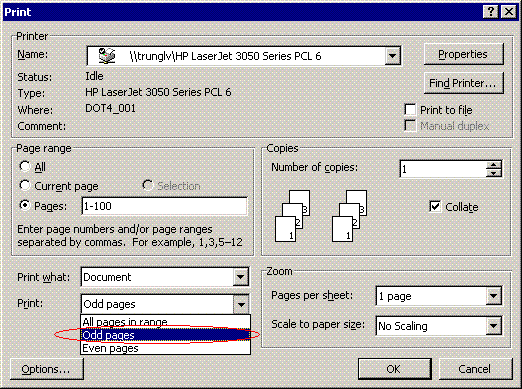
Task: Enable Print to file checkbox
Action: 410,110
